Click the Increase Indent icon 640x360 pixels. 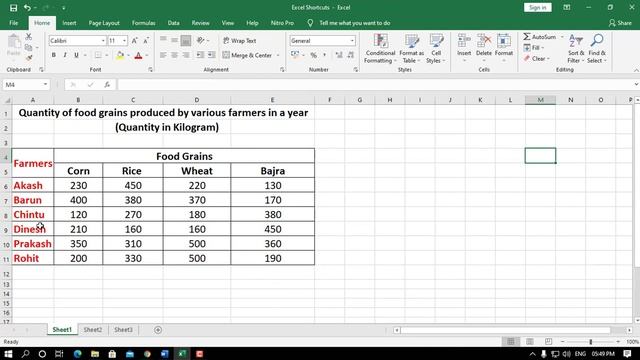point(211,55)
